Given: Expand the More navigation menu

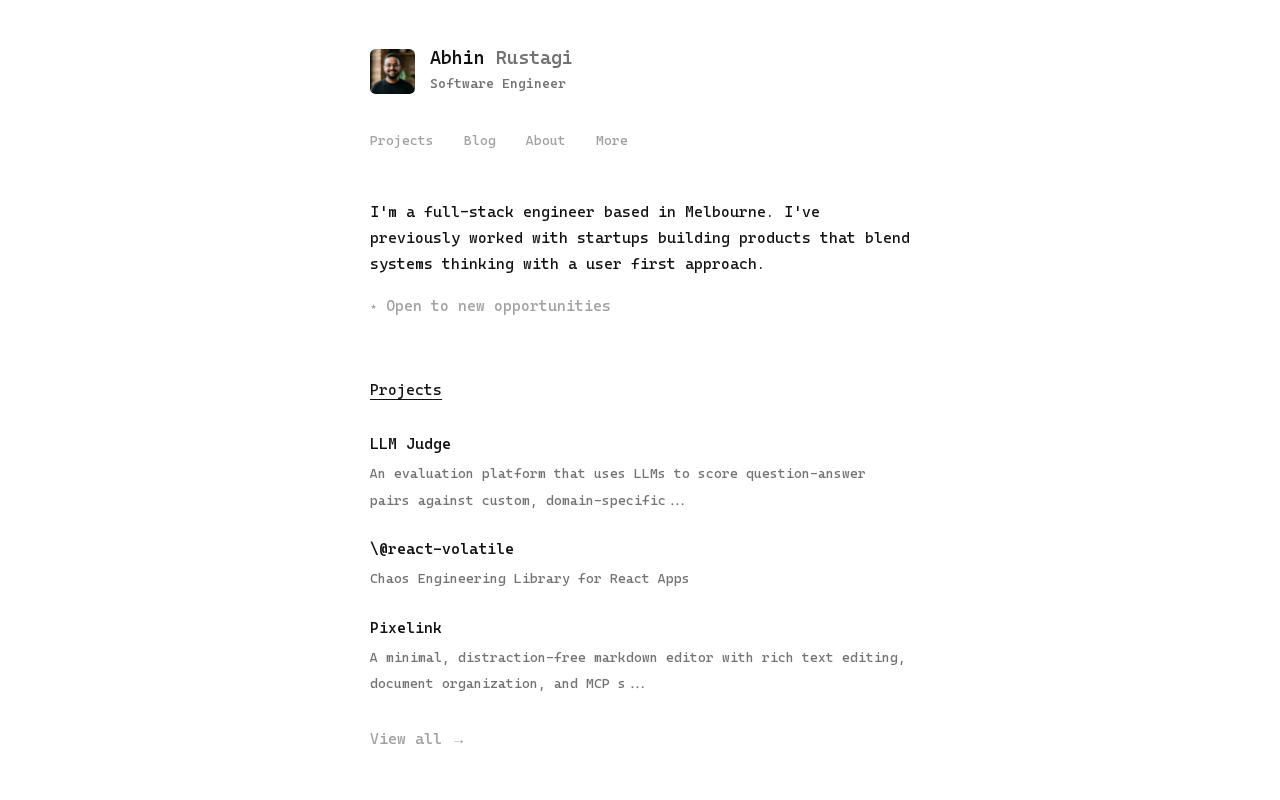Looking at the screenshot, I should point(611,141).
